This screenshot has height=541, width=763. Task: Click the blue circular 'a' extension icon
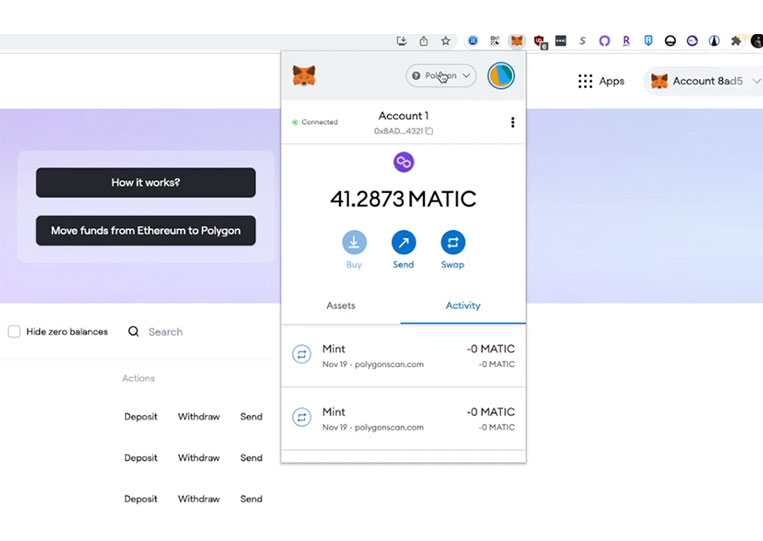473,41
